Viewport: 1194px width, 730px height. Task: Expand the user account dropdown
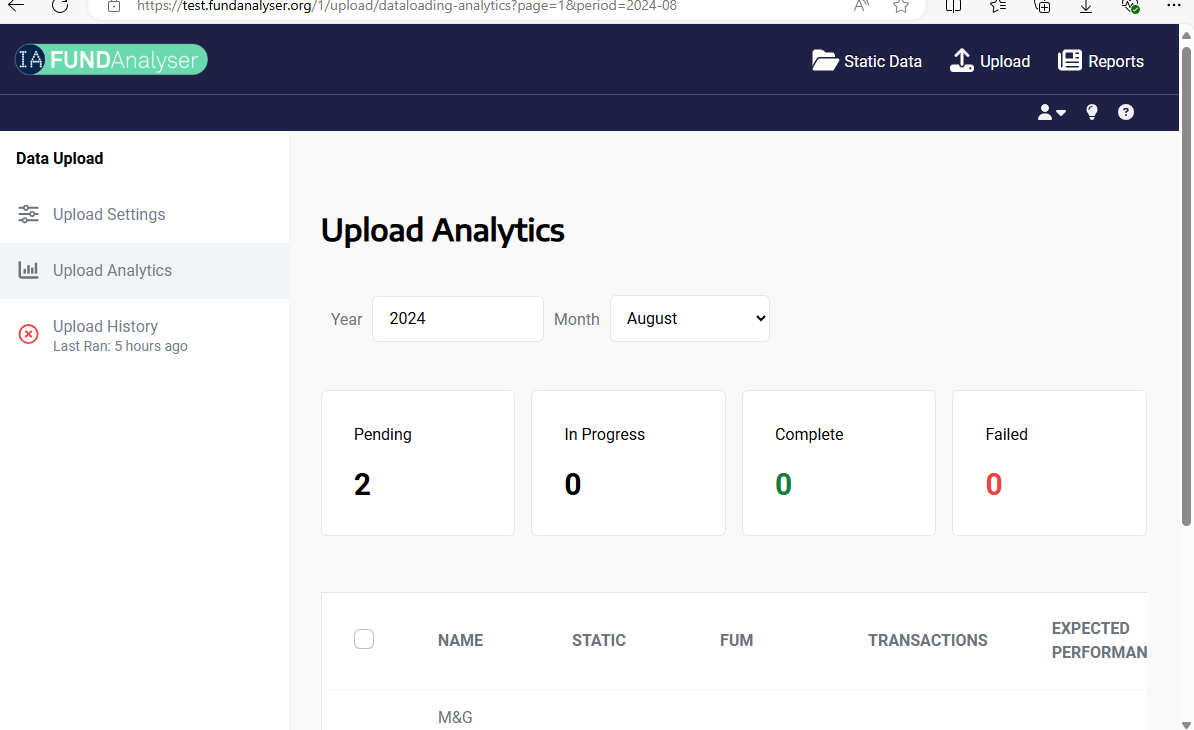[x=1051, y=113]
